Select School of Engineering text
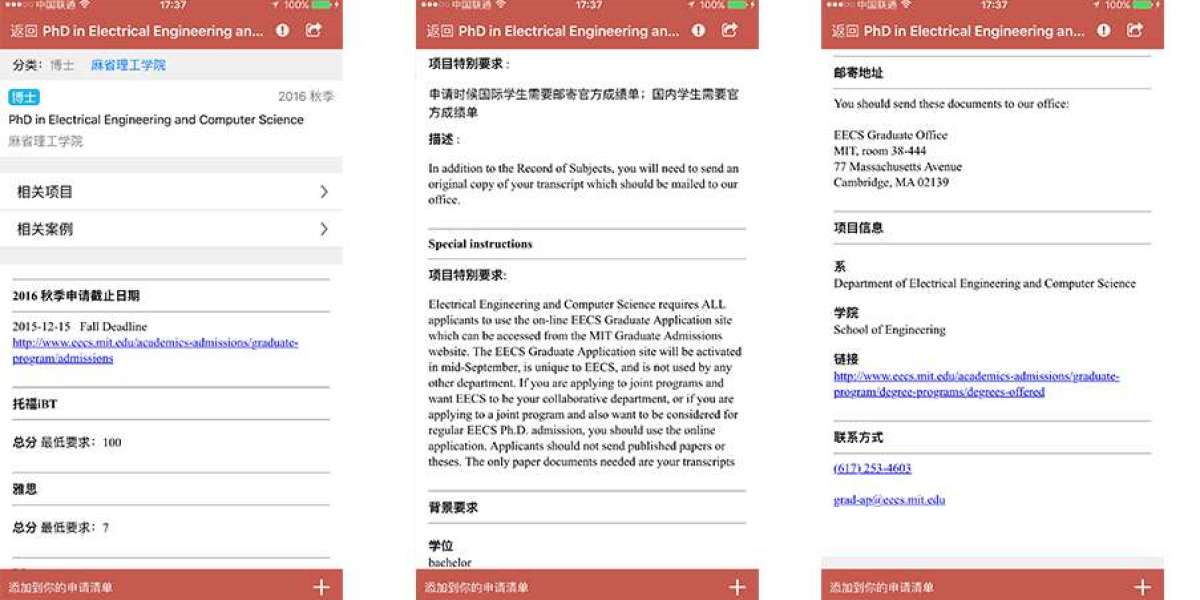 coord(889,330)
